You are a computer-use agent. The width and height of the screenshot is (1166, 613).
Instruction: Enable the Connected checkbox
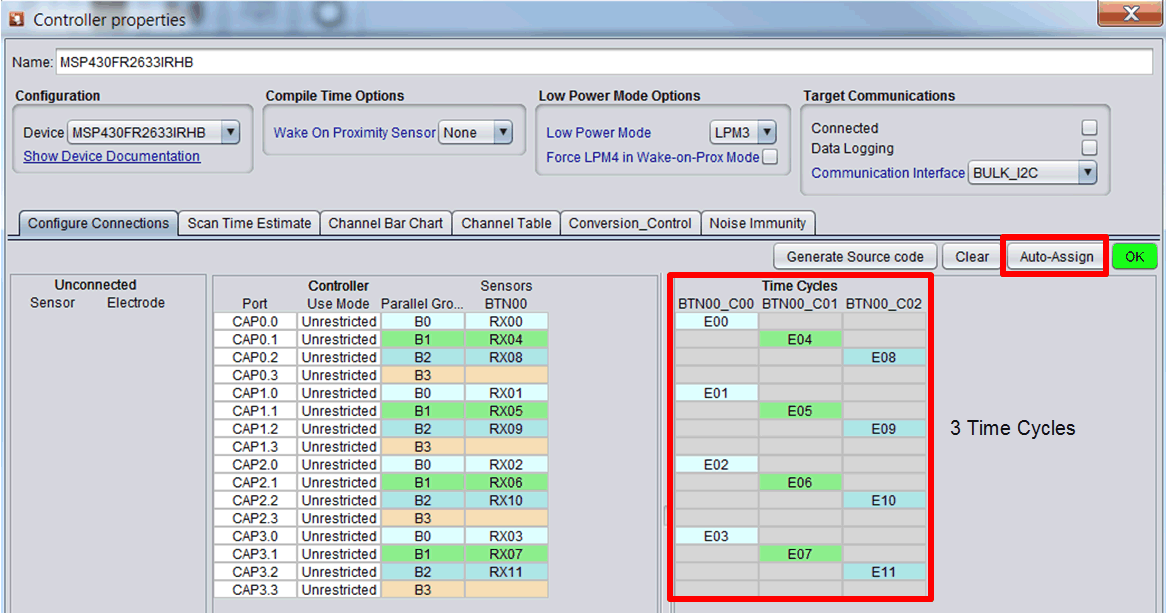pos(1089,128)
